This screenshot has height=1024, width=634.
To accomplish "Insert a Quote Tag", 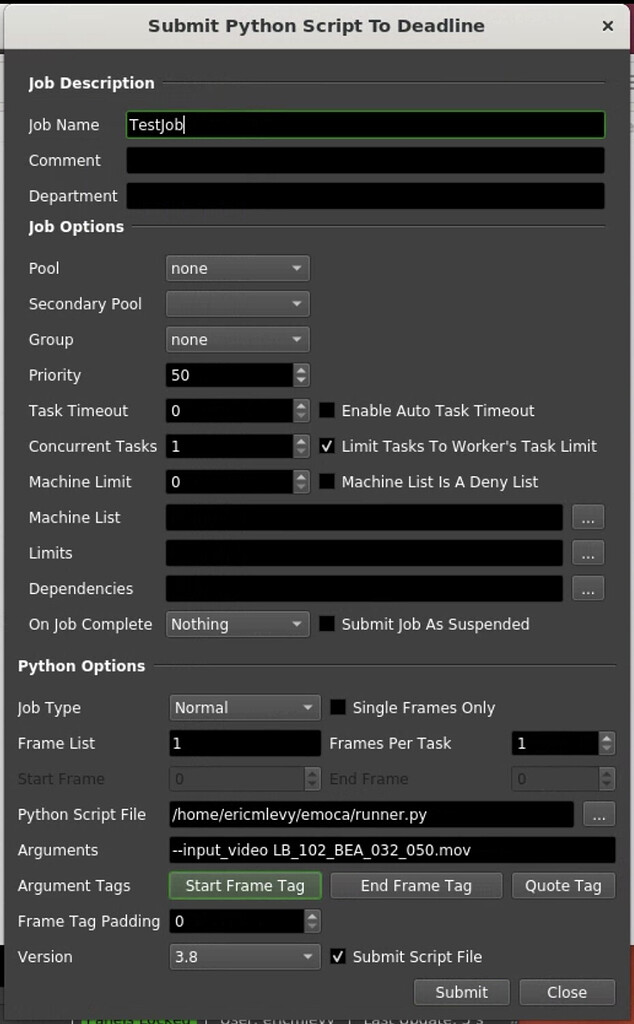I will tap(561, 885).
